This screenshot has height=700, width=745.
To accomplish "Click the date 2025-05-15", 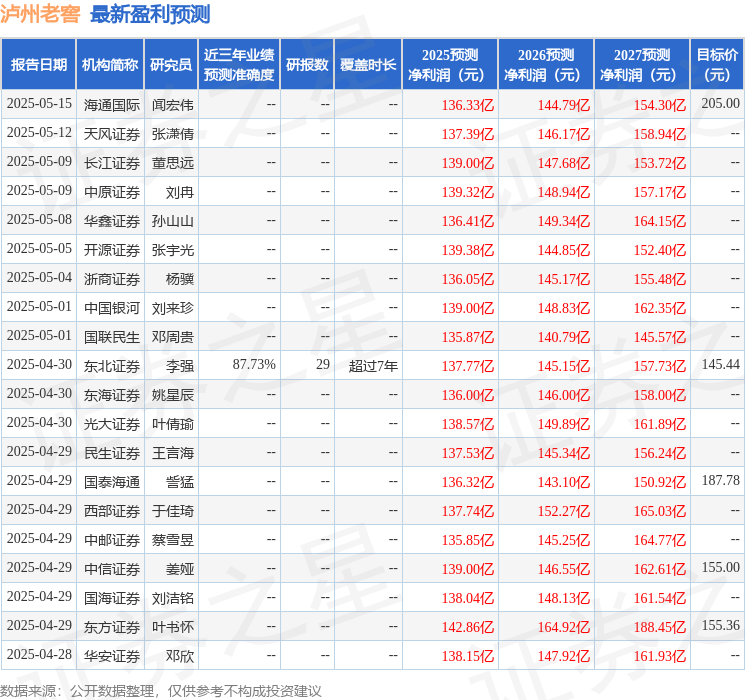I will pyautogui.click(x=39, y=104).
